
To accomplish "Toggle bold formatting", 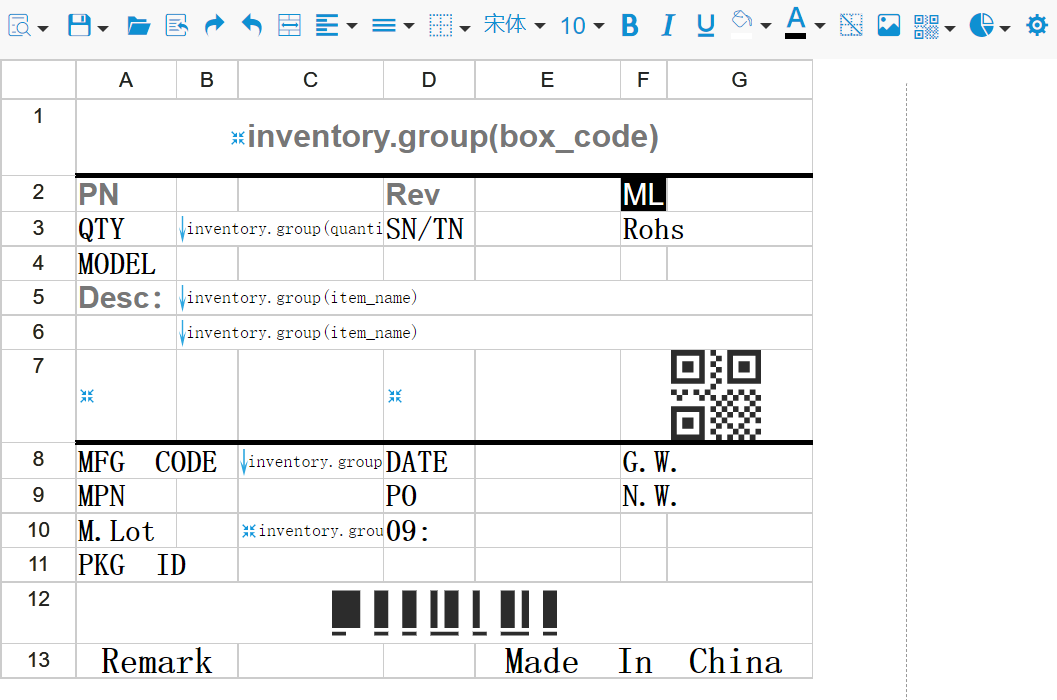I will click(x=629, y=26).
